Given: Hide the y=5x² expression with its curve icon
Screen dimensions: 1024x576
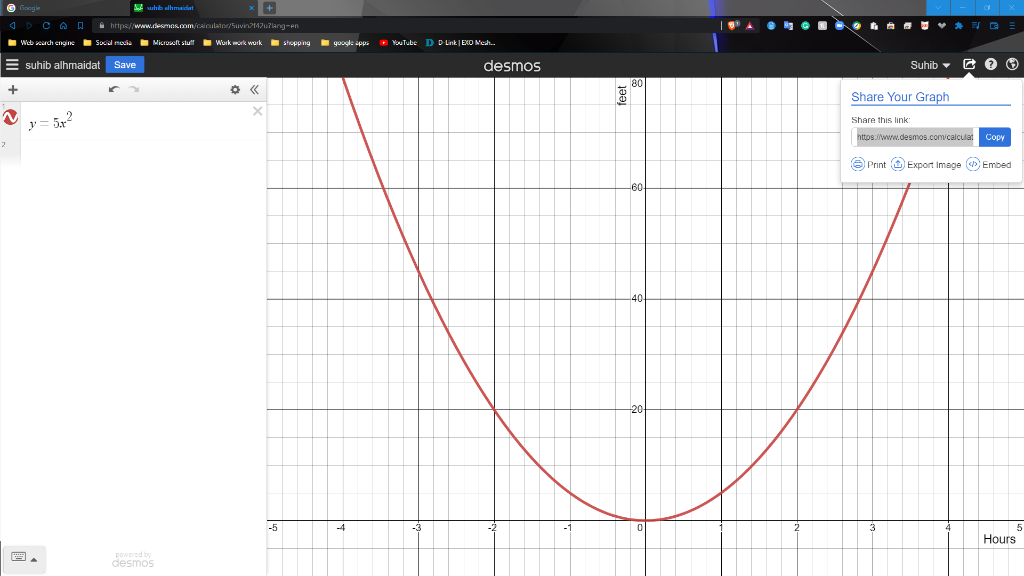Looking at the screenshot, I should click(x=11, y=118).
